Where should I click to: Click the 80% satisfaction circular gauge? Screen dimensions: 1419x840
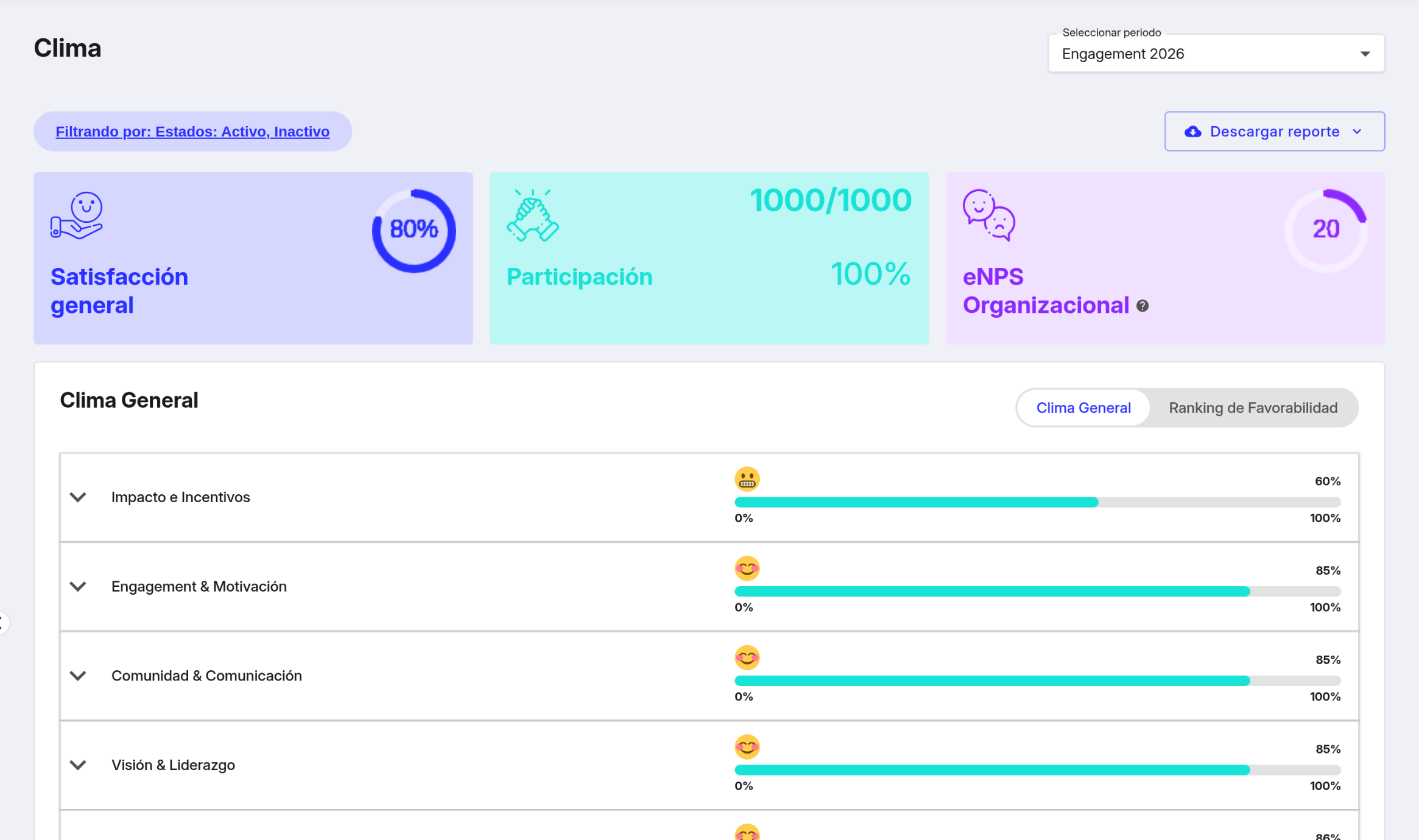[x=414, y=231]
